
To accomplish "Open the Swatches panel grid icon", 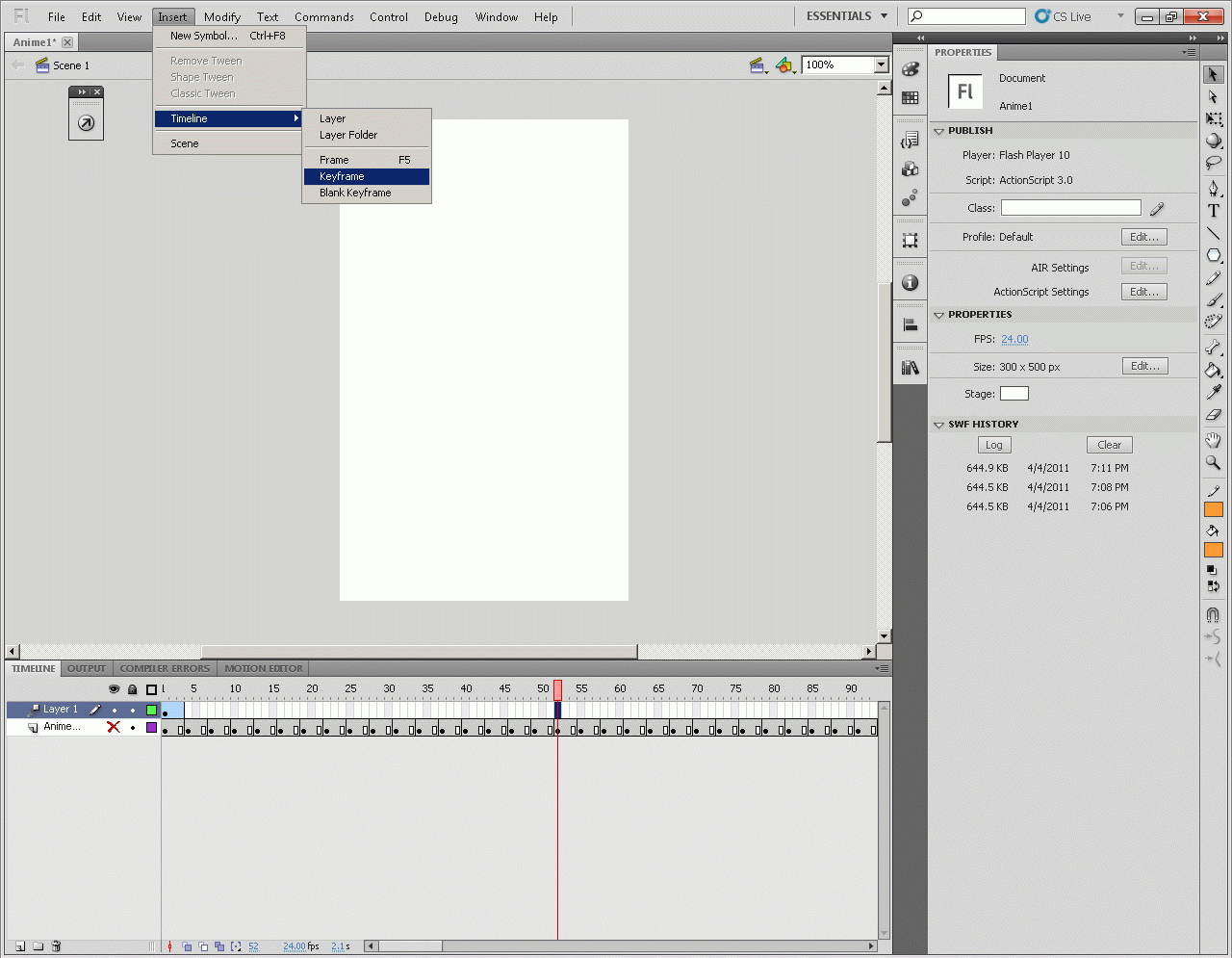I will click(910, 97).
